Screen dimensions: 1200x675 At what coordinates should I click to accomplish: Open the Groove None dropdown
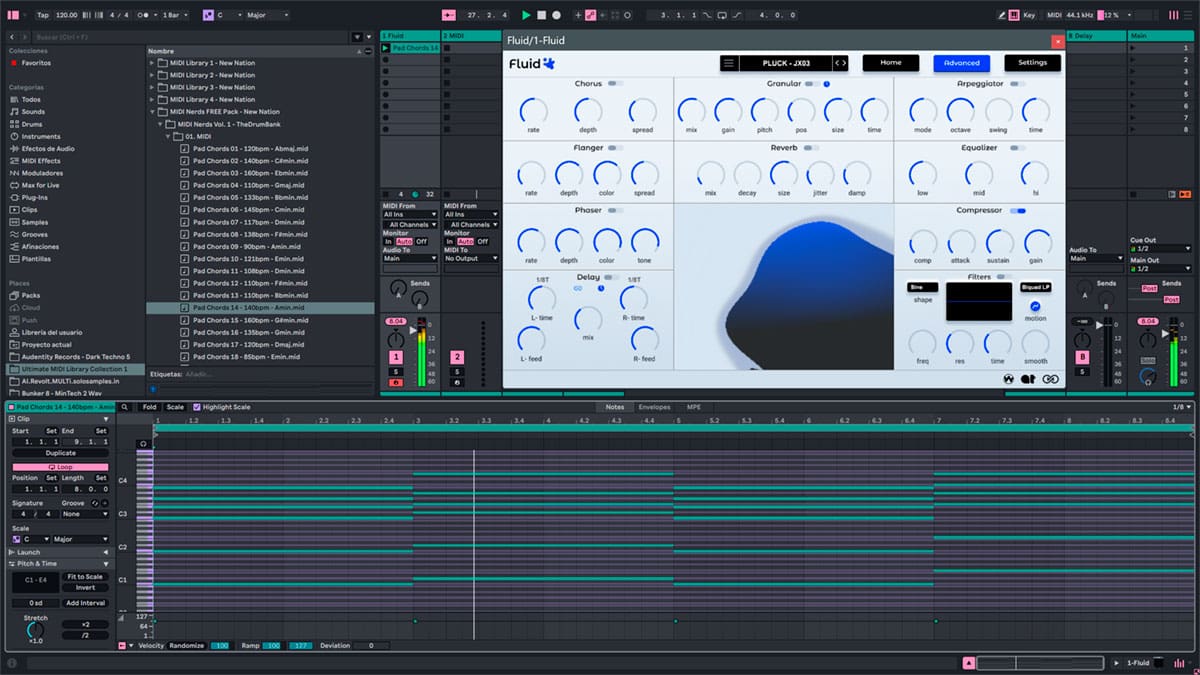85,514
